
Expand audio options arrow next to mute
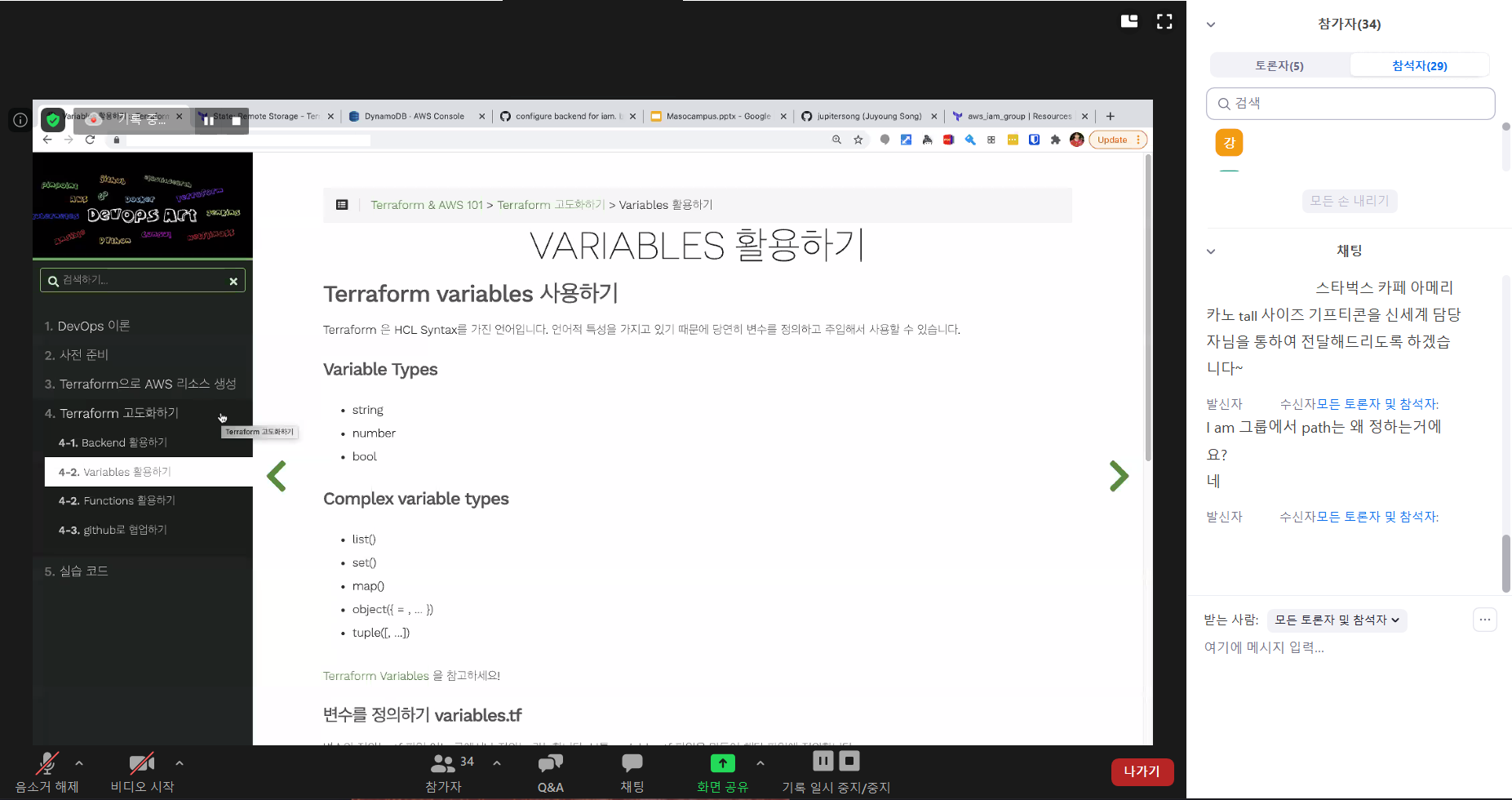coord(79,763)
